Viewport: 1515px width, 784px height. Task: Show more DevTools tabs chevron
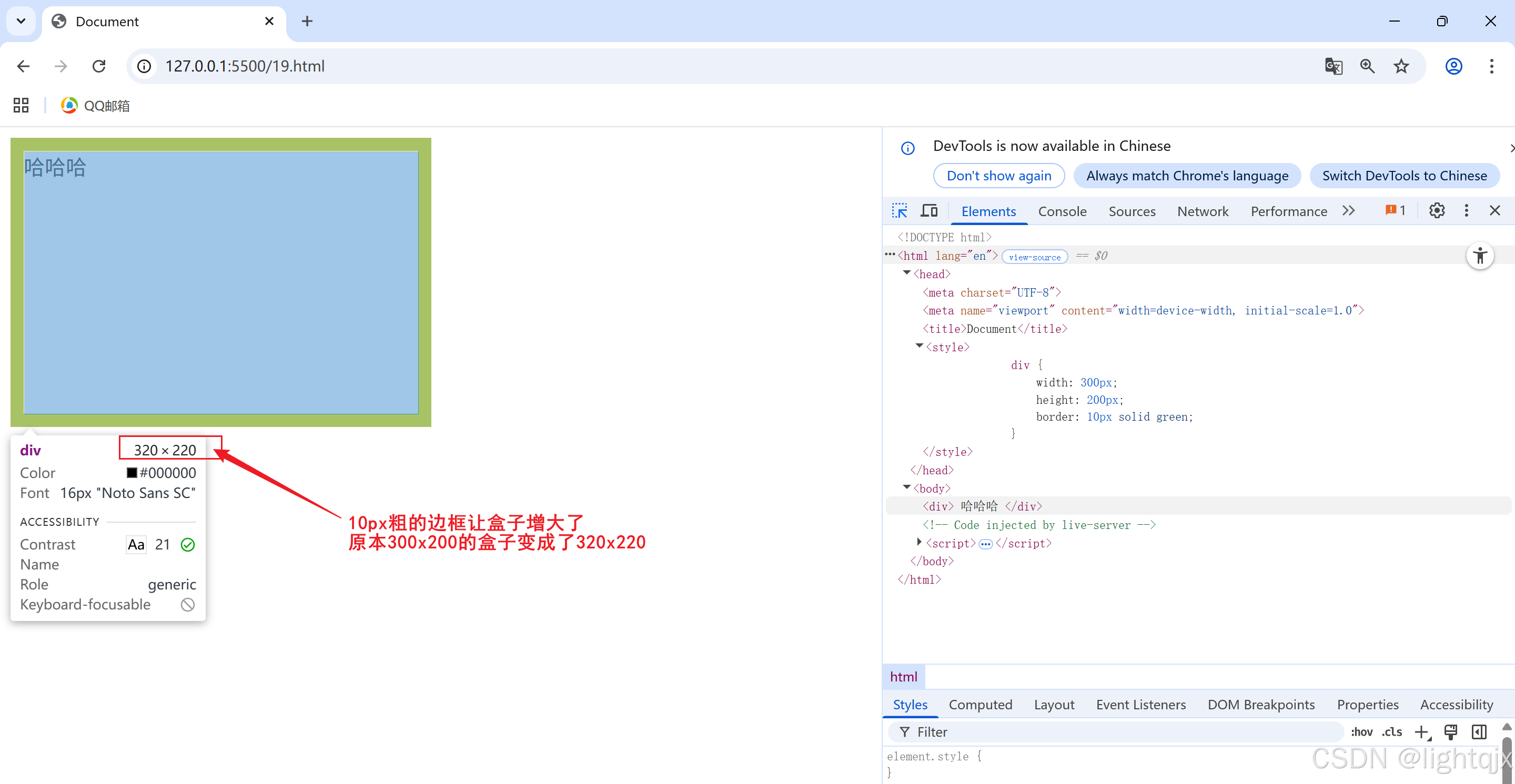click(1349, 210)
